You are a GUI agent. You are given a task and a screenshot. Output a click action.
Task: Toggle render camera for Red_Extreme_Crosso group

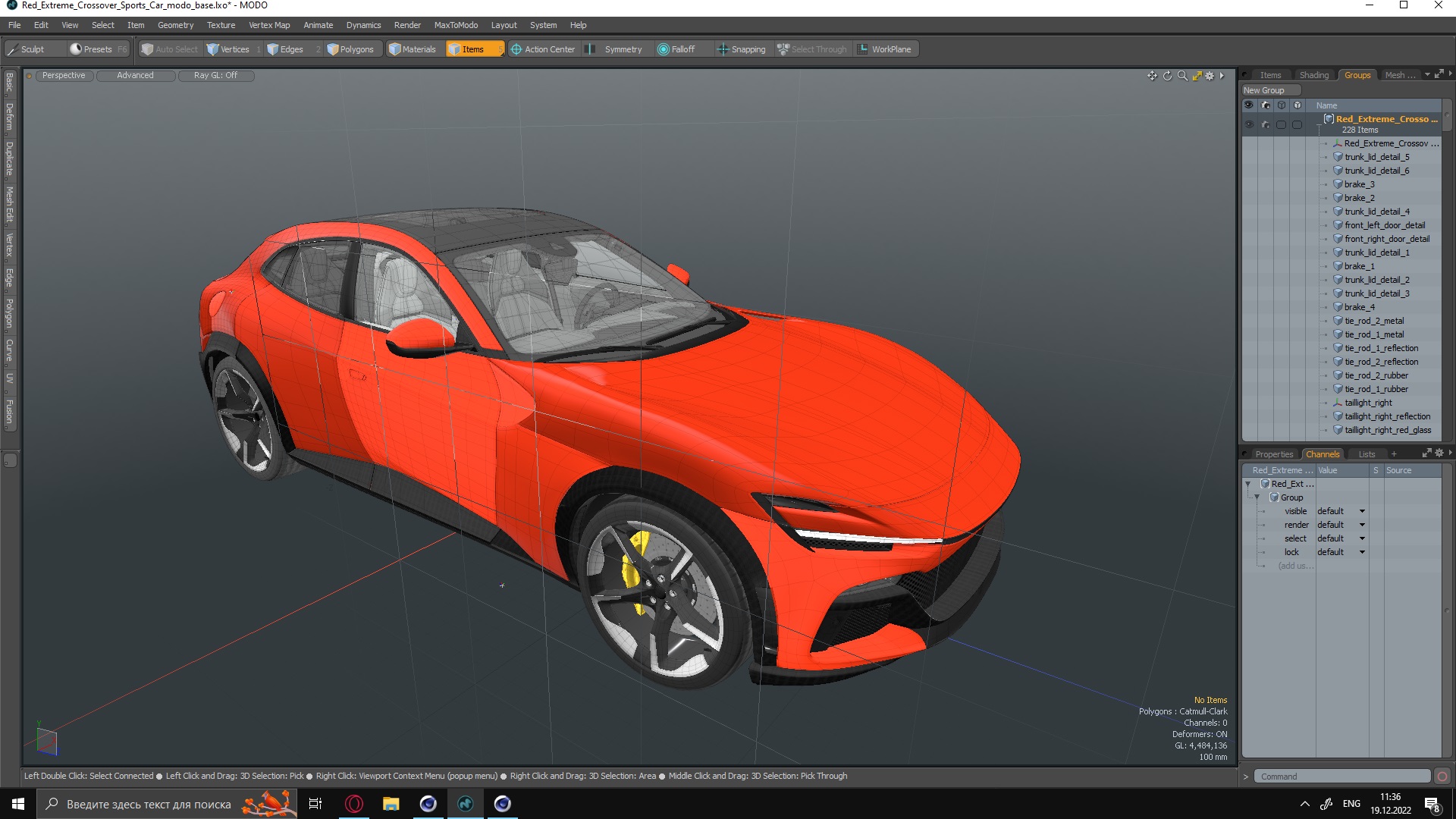tap(1265, 124)
